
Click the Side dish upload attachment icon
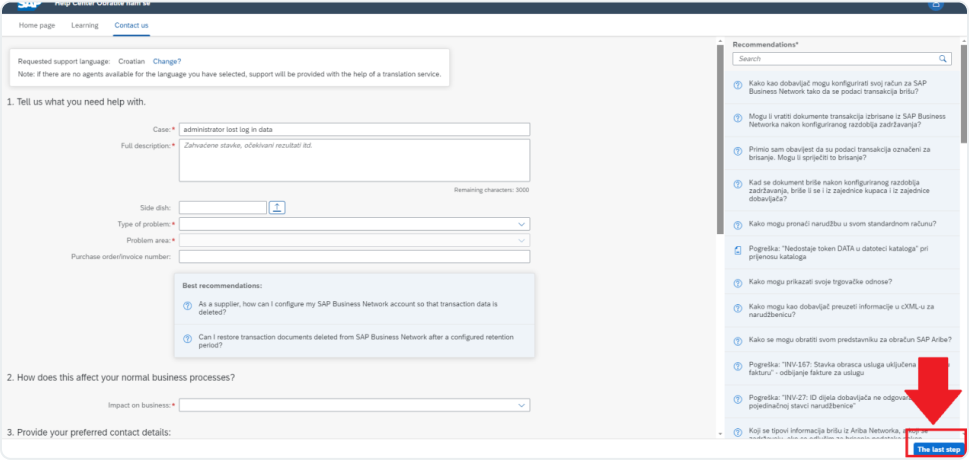[278, 207]
